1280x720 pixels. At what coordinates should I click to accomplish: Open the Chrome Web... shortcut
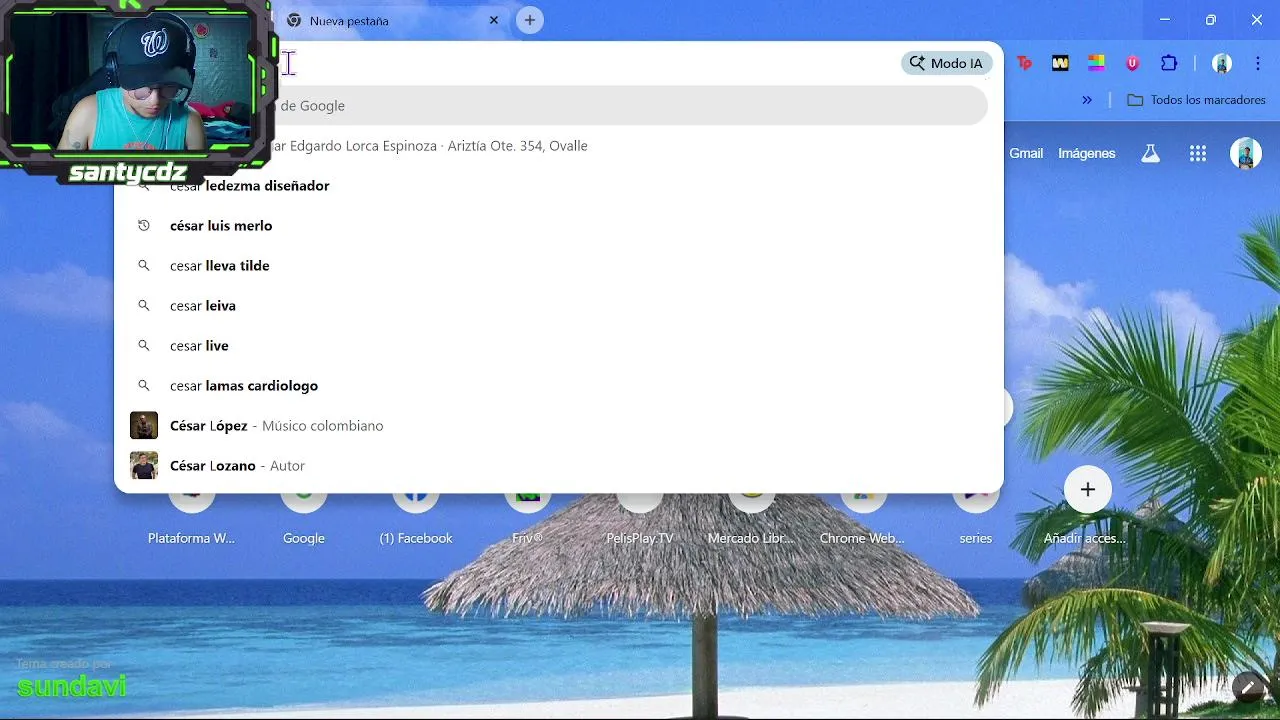click(862, 515)
